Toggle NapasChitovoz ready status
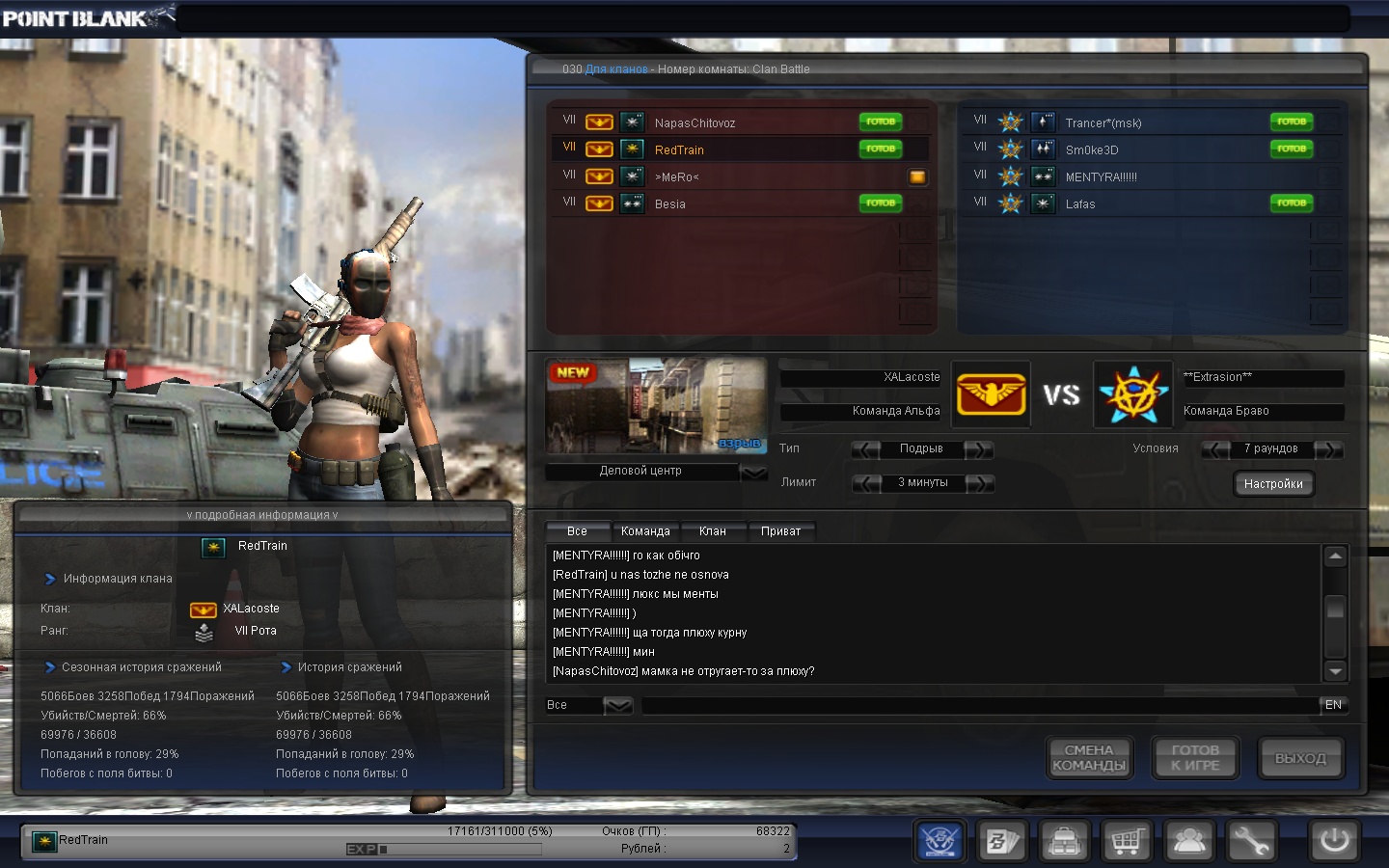 (881, 122)
